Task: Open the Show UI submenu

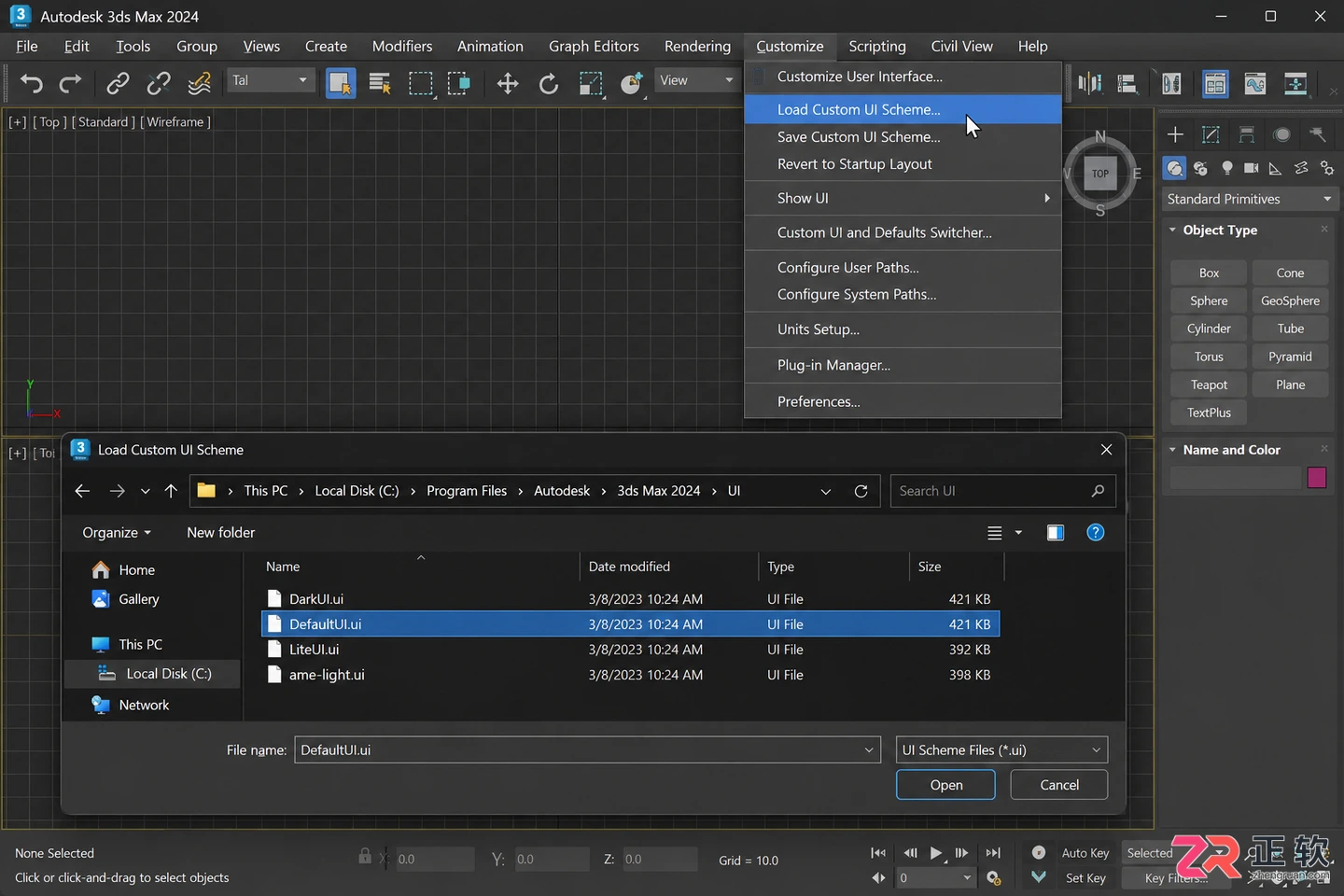Action: (903, 198)
